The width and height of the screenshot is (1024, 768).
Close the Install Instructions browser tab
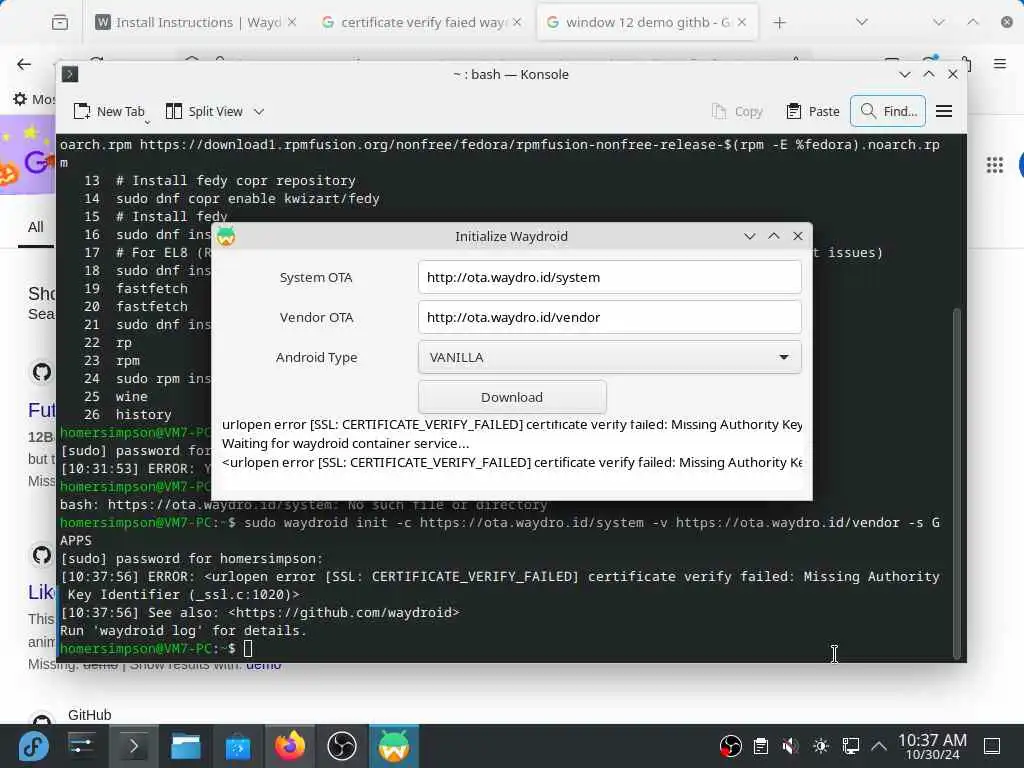(x=292, y=22)
